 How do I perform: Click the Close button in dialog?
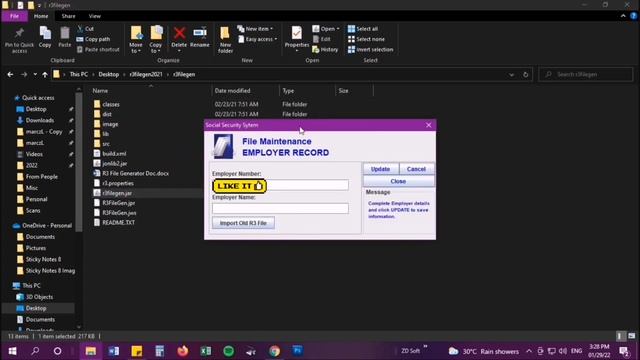click(398, 181)
